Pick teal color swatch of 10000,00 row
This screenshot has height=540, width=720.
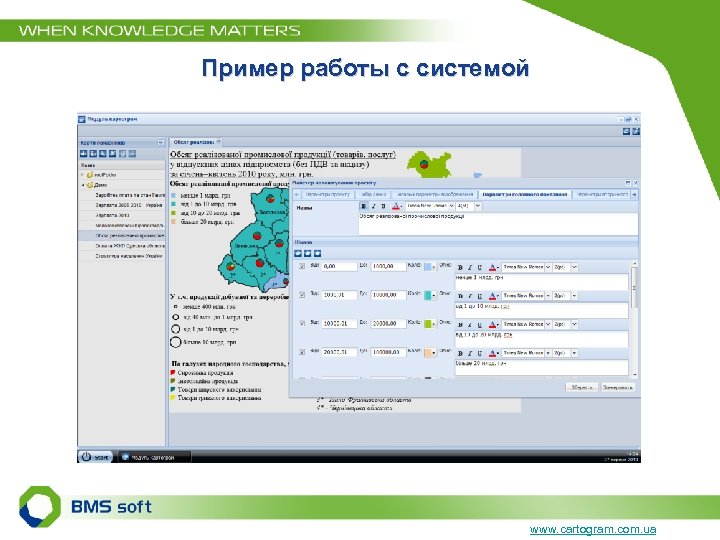(430, 295)
